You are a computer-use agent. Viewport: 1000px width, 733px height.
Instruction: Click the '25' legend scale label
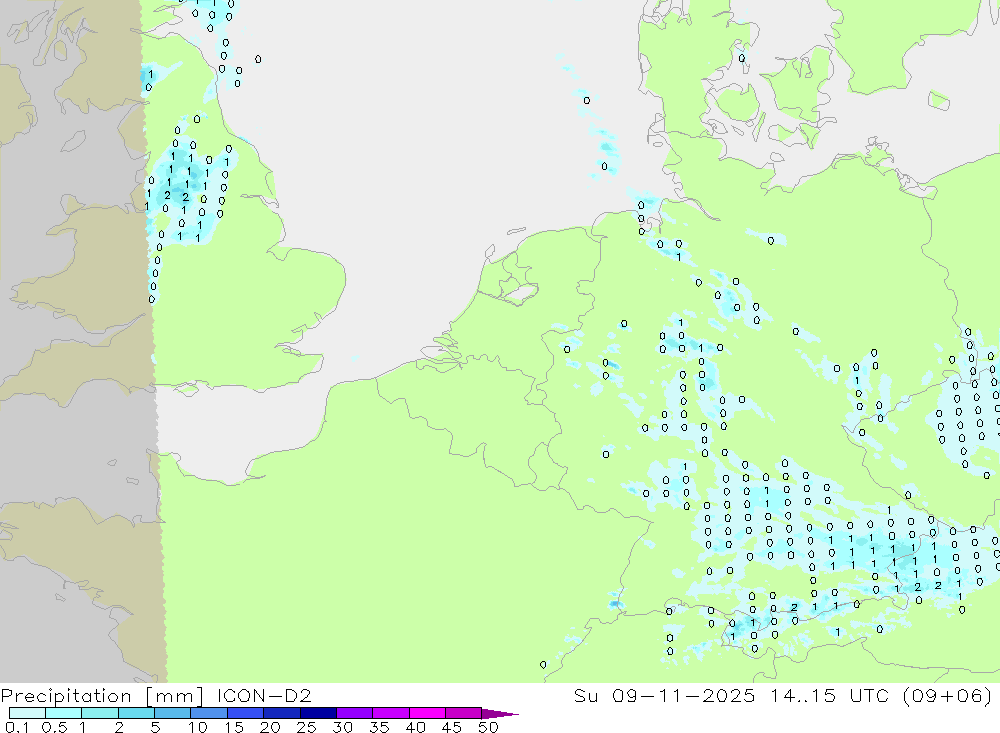[x=306, y=727]
